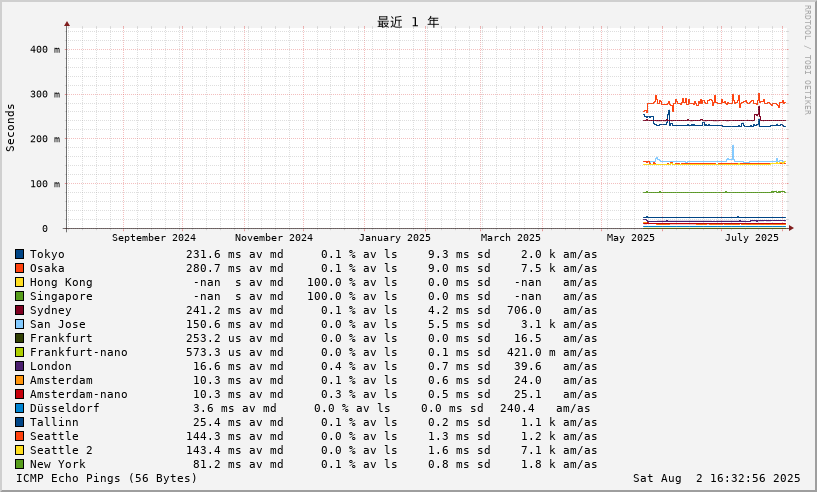Click Sydney's '241.2 ms' median value
The height and width of the screenshot is (492, 817).
pyautogui.click(x=214, y=311)
